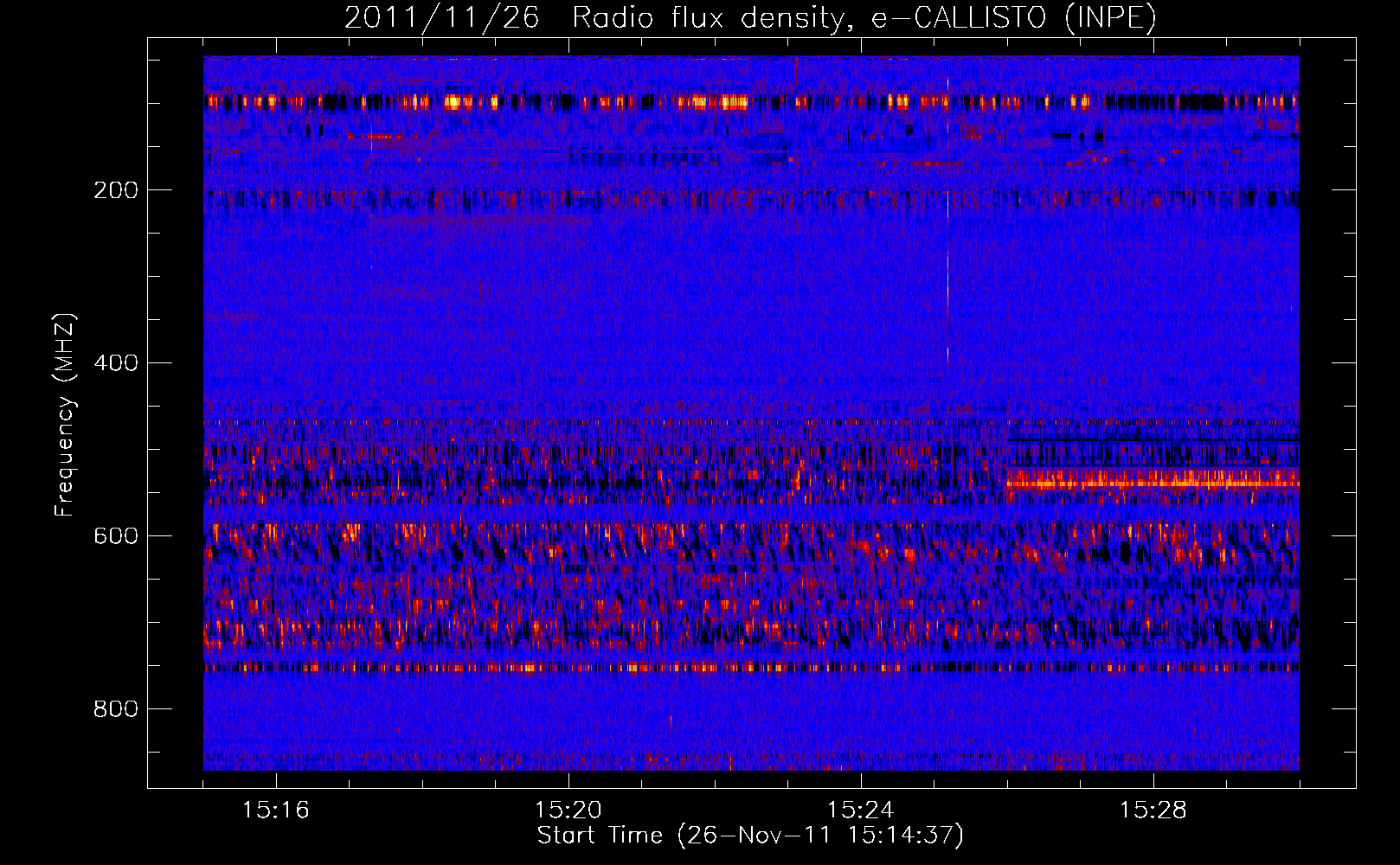This screenshot has height=865, width=1400.
Task: Click the plot title '2011/11/26 Radio flux density'
Action: [x=750, y=17]
